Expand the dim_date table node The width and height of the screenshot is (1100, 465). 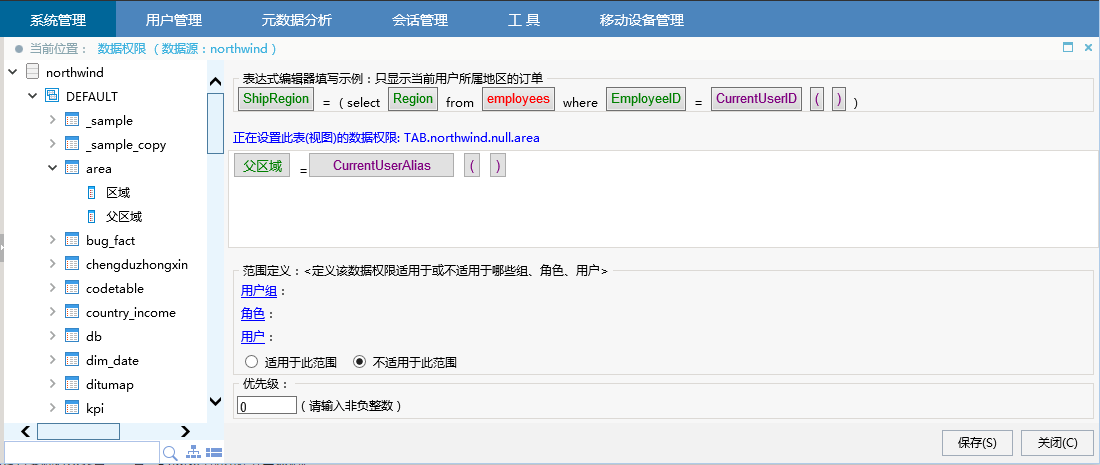[52, 360]
